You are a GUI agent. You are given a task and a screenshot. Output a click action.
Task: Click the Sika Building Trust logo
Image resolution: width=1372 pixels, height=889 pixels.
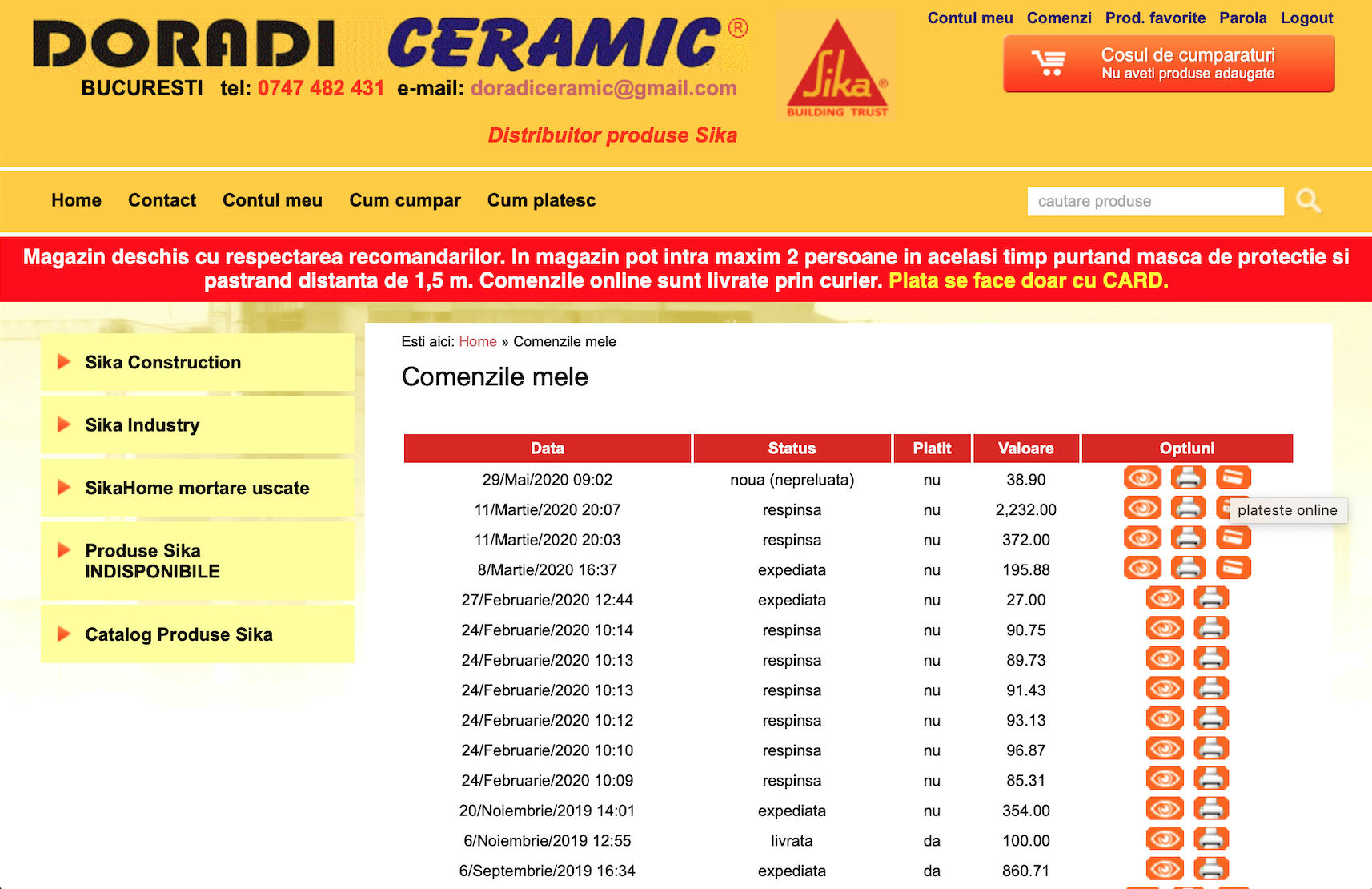pyautogui.click(x=837, y=66)
